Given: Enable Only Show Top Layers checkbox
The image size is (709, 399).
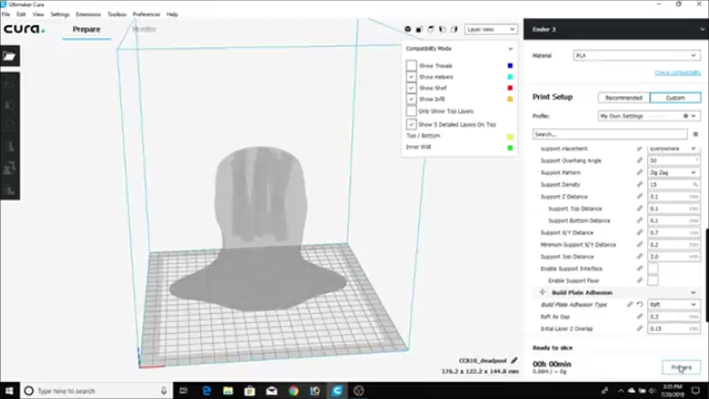Looking at the screenshot, I should pos(411,111).
